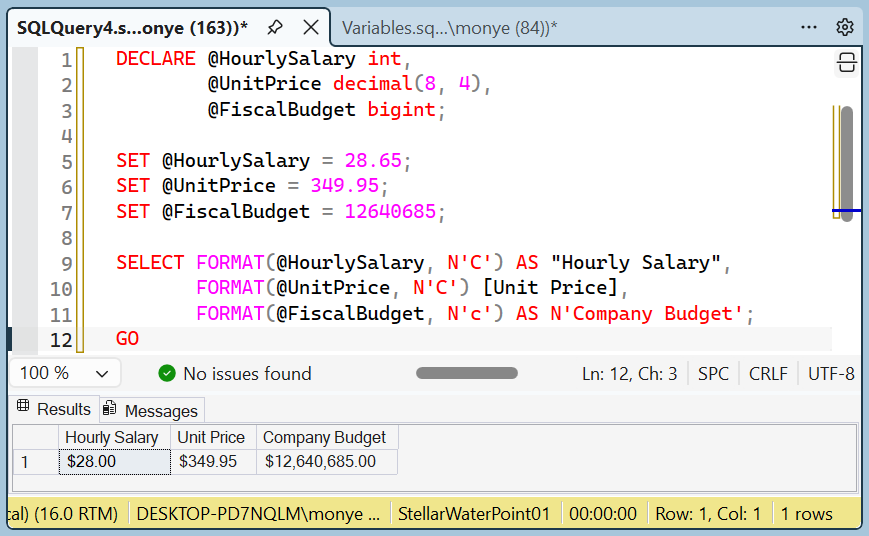Open the 100 % zoom dropdown
The image size is (869, 536).
tap(65, 373)
